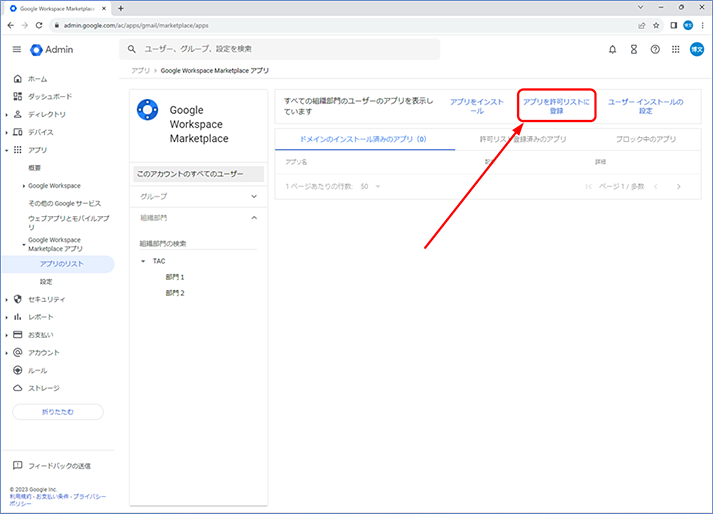Click the top search field
Image resolution: width=713 pixels, height=514 pixels.
coord(280,49)
